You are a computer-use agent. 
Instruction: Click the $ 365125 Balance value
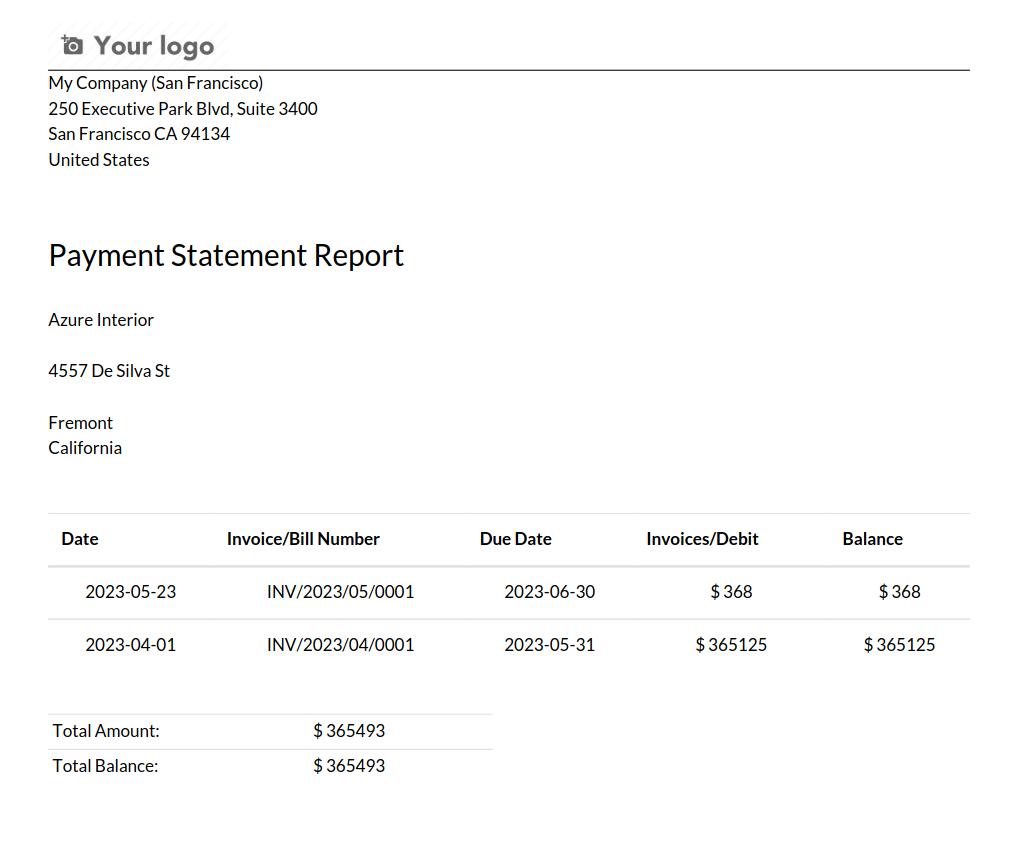tap(899, 645)
